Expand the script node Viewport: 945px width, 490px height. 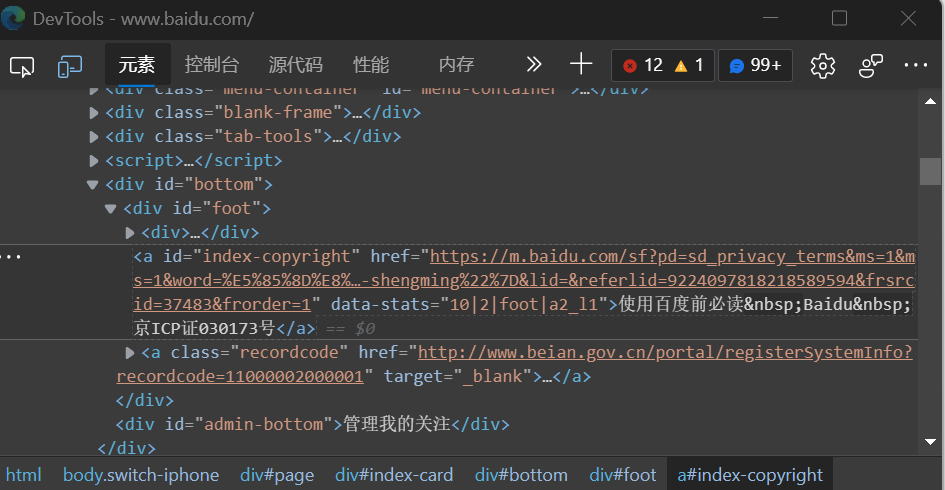click(x=93, y=161)
